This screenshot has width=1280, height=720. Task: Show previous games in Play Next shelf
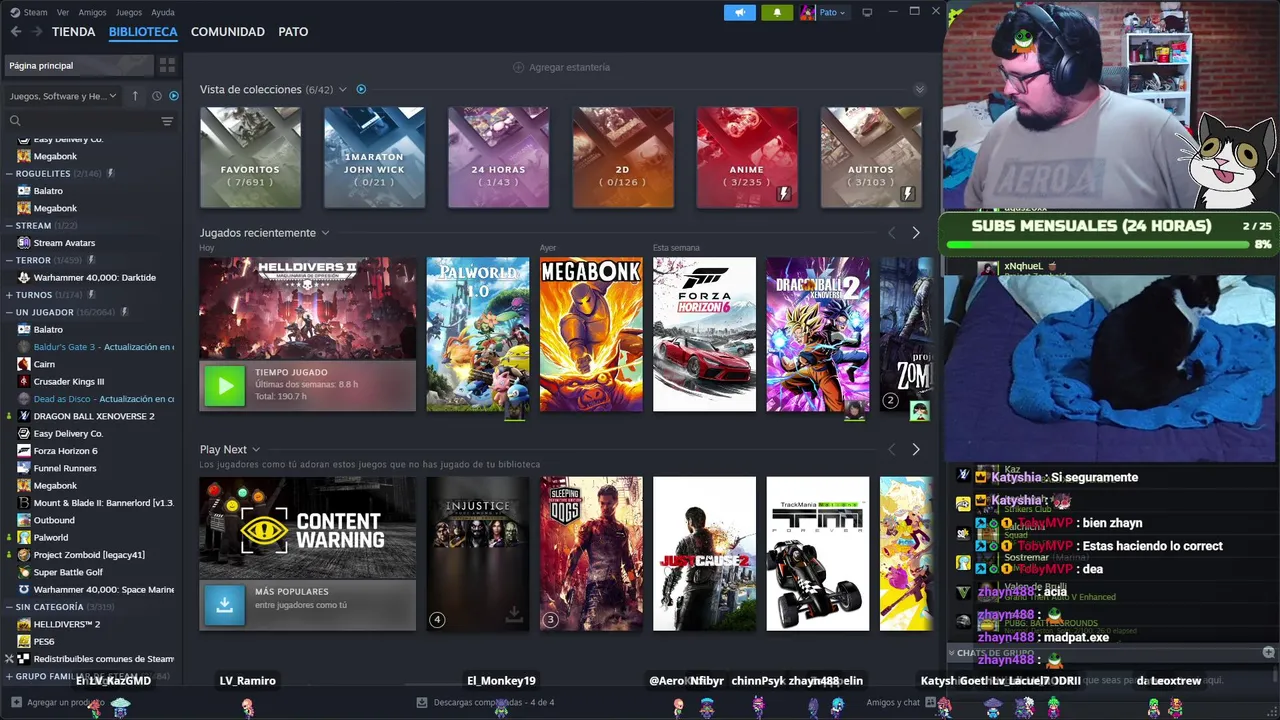892,450
